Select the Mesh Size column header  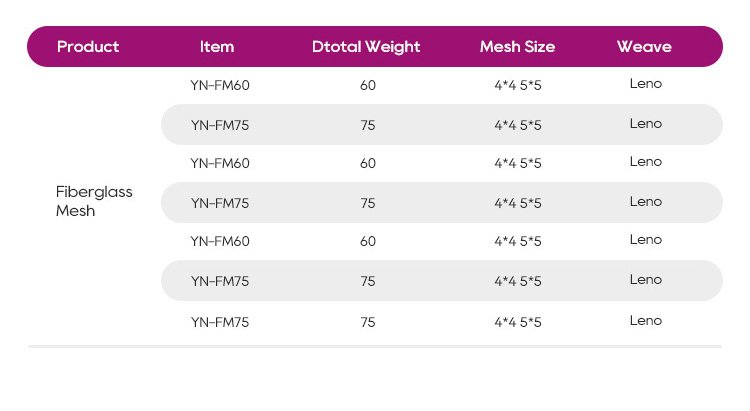[517, 47]
